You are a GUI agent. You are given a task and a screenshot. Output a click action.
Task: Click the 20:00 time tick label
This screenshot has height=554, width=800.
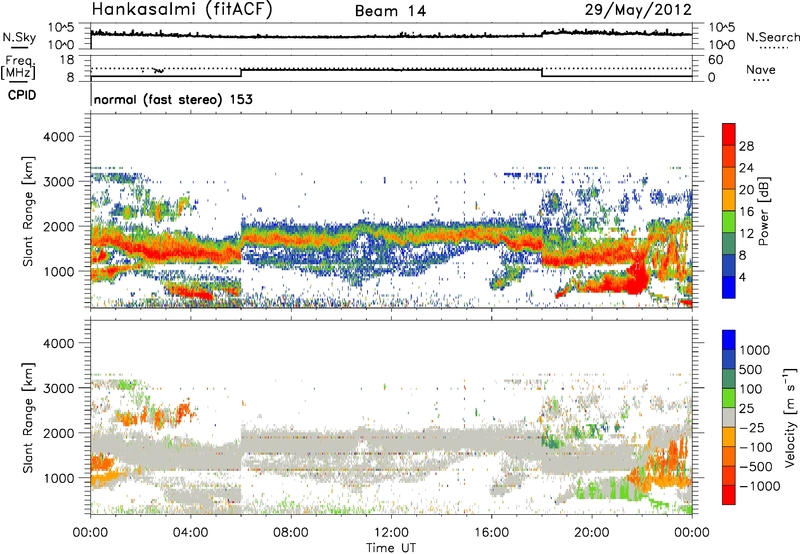tap(592, 533)
